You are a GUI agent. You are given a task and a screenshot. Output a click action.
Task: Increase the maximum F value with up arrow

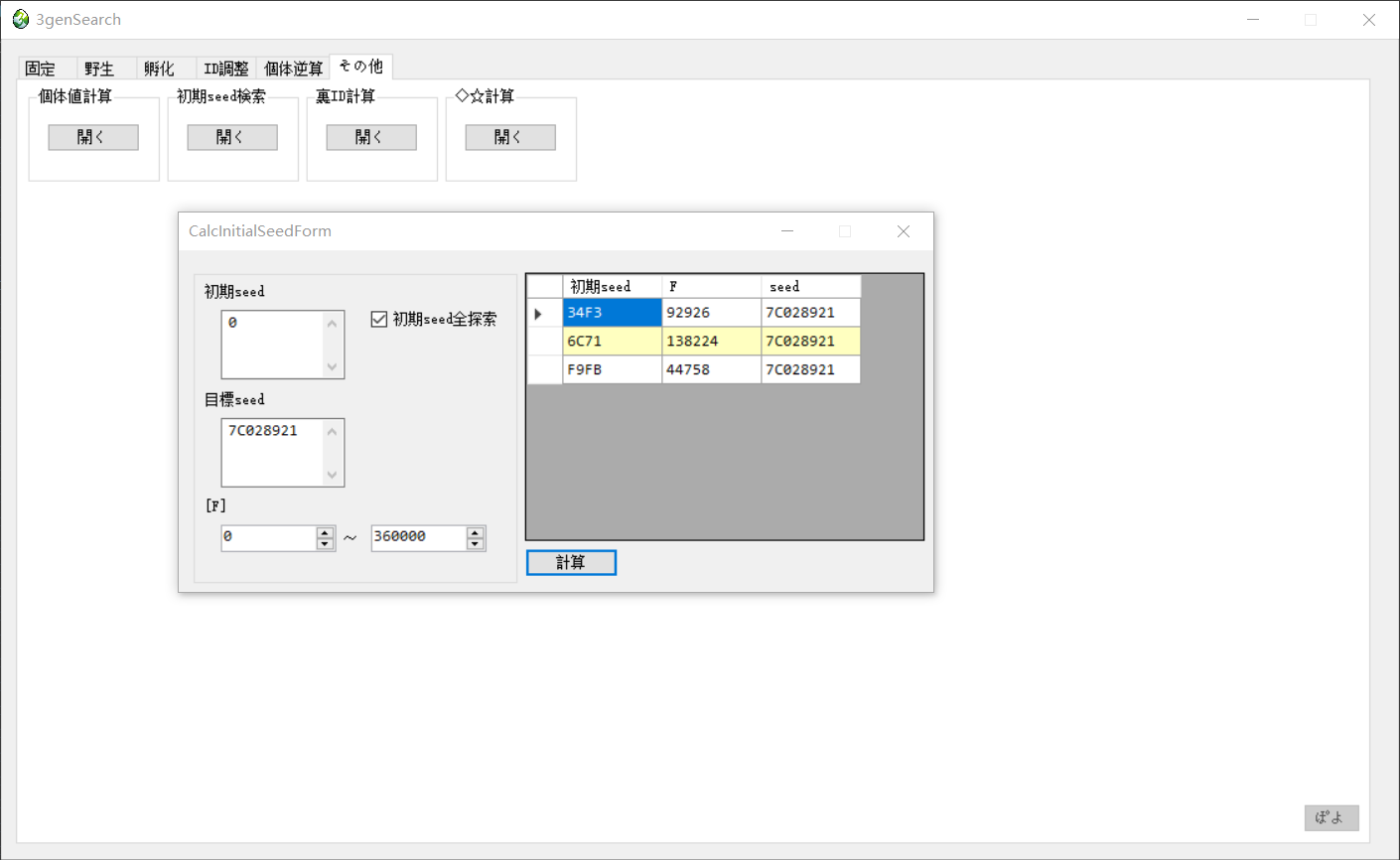click(476, 532)
